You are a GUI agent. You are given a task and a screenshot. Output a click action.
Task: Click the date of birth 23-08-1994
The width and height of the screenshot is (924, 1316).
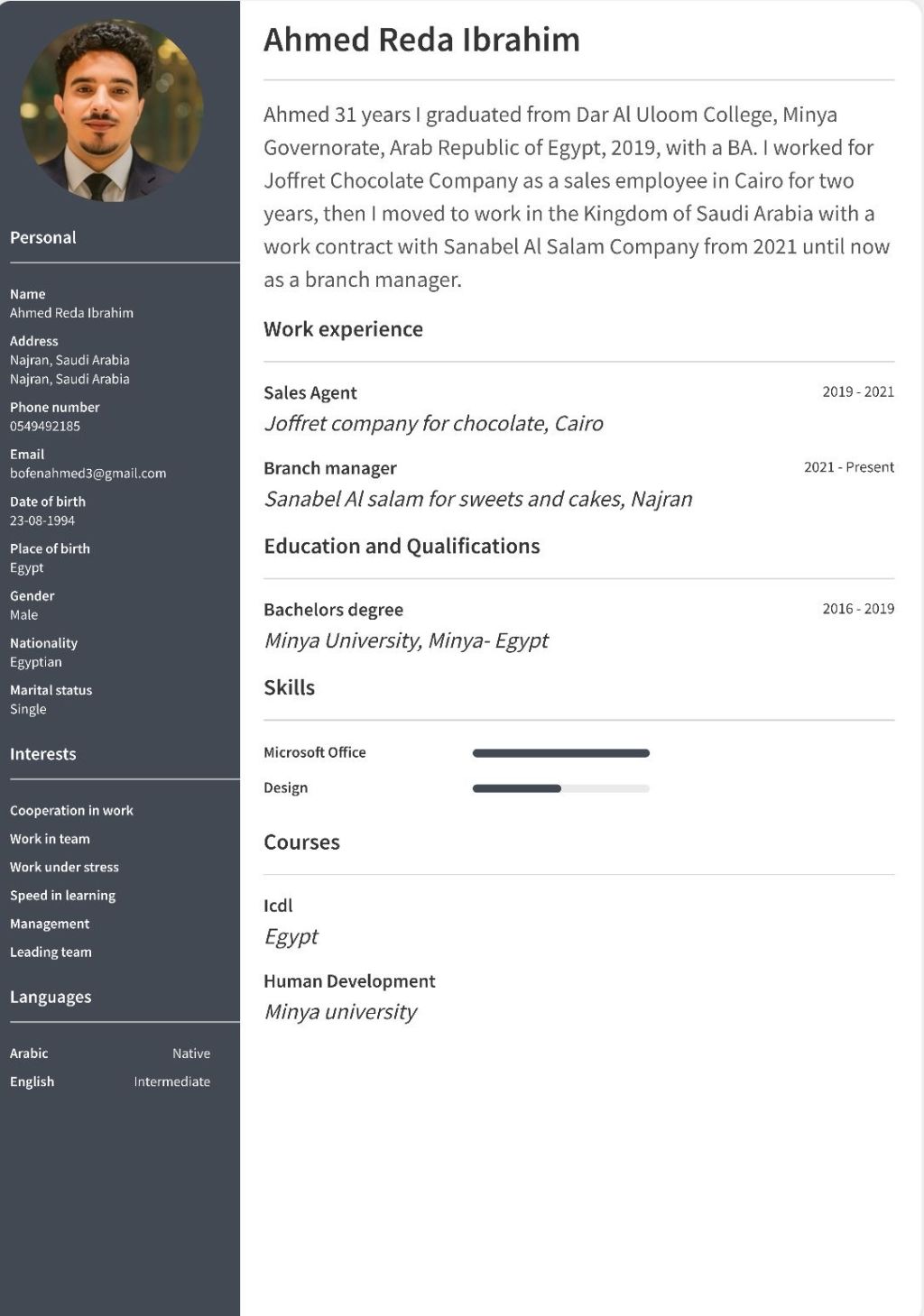pyautogui.click(x=42, y=521)
